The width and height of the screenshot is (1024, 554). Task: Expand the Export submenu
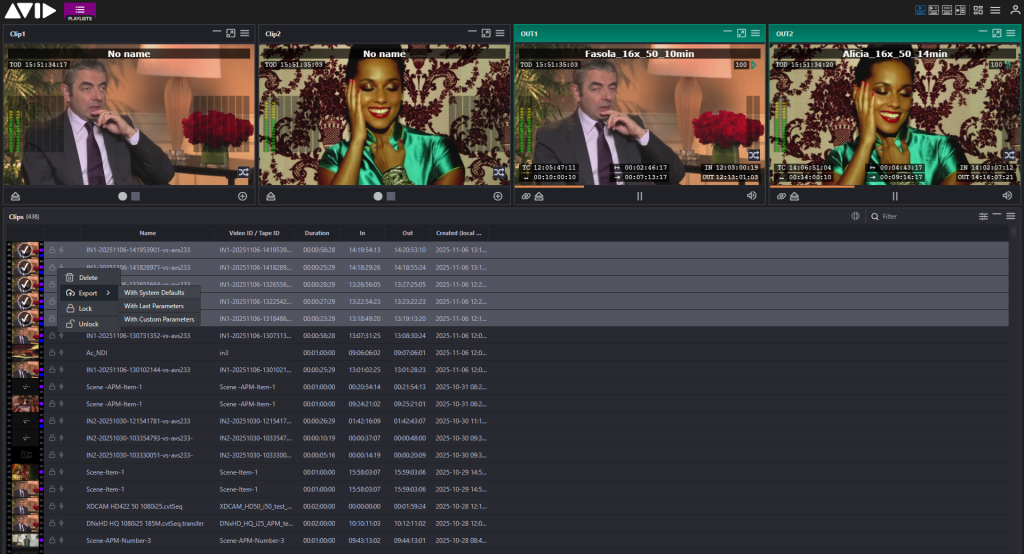(88, 293)
